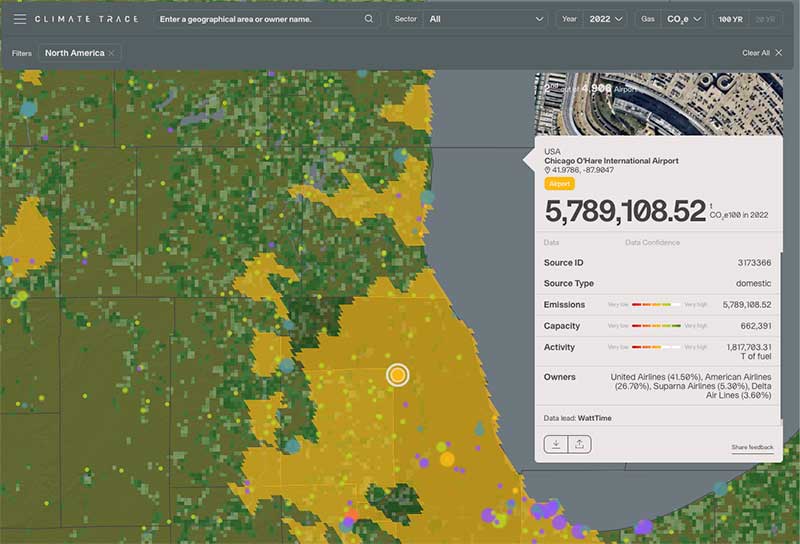Click the Activity confidence bar
This screenshot has width=800, height=544.
656,347
